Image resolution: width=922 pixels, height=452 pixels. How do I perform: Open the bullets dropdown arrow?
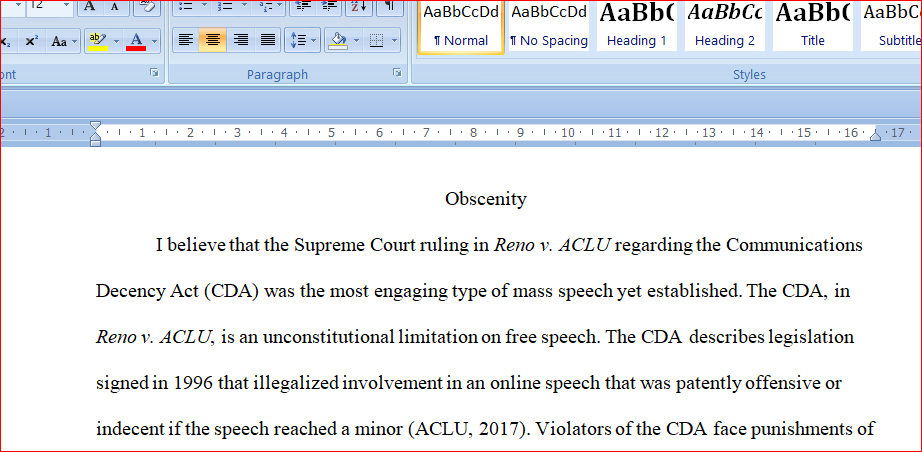pos(204,6)
